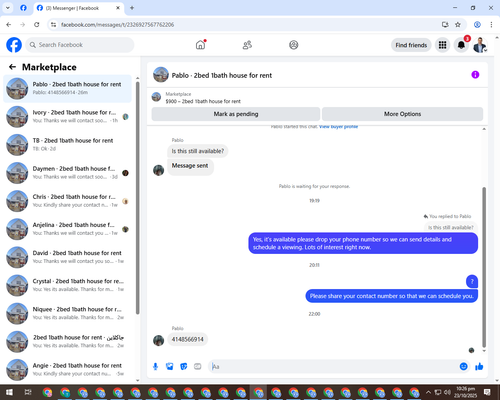Open the Windows Start menu
Screen dimensions: 500x400
(9, 392)
